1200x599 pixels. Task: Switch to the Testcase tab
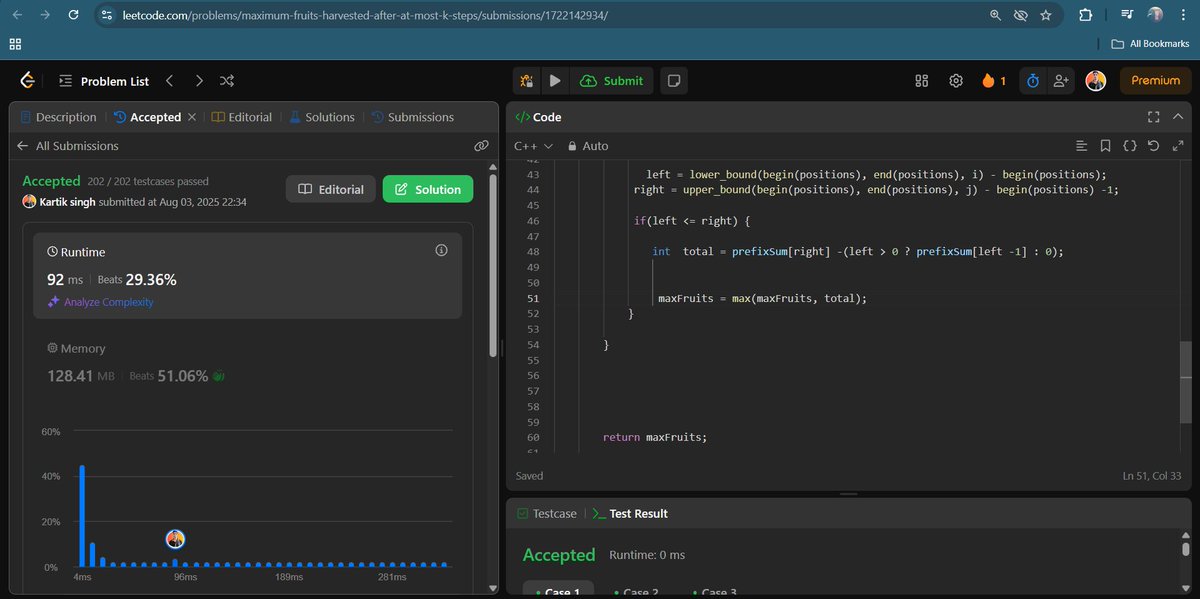[547, 513]
